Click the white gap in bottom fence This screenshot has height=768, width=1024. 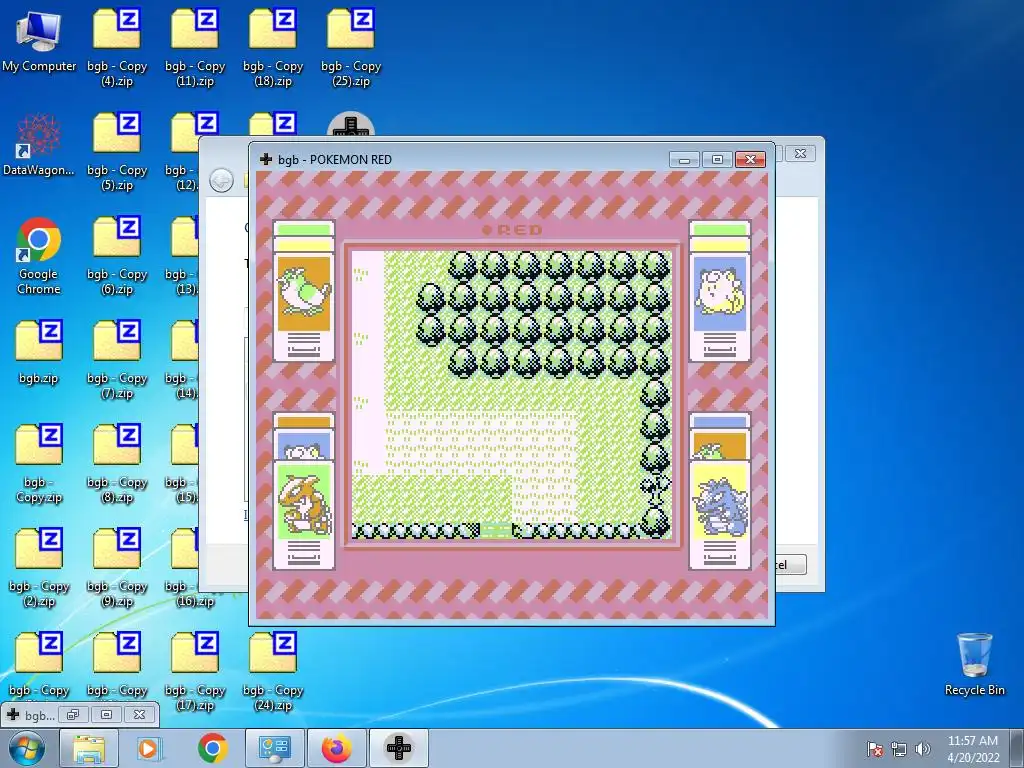496,530
